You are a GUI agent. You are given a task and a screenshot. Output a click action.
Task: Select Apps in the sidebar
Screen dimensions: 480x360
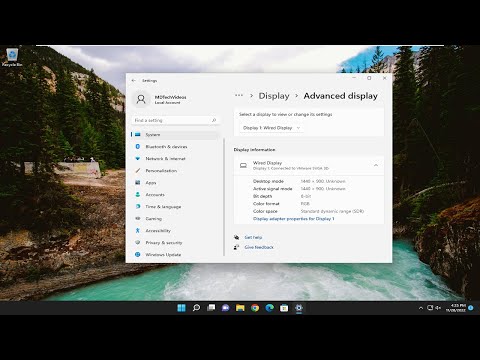[175, 183]
